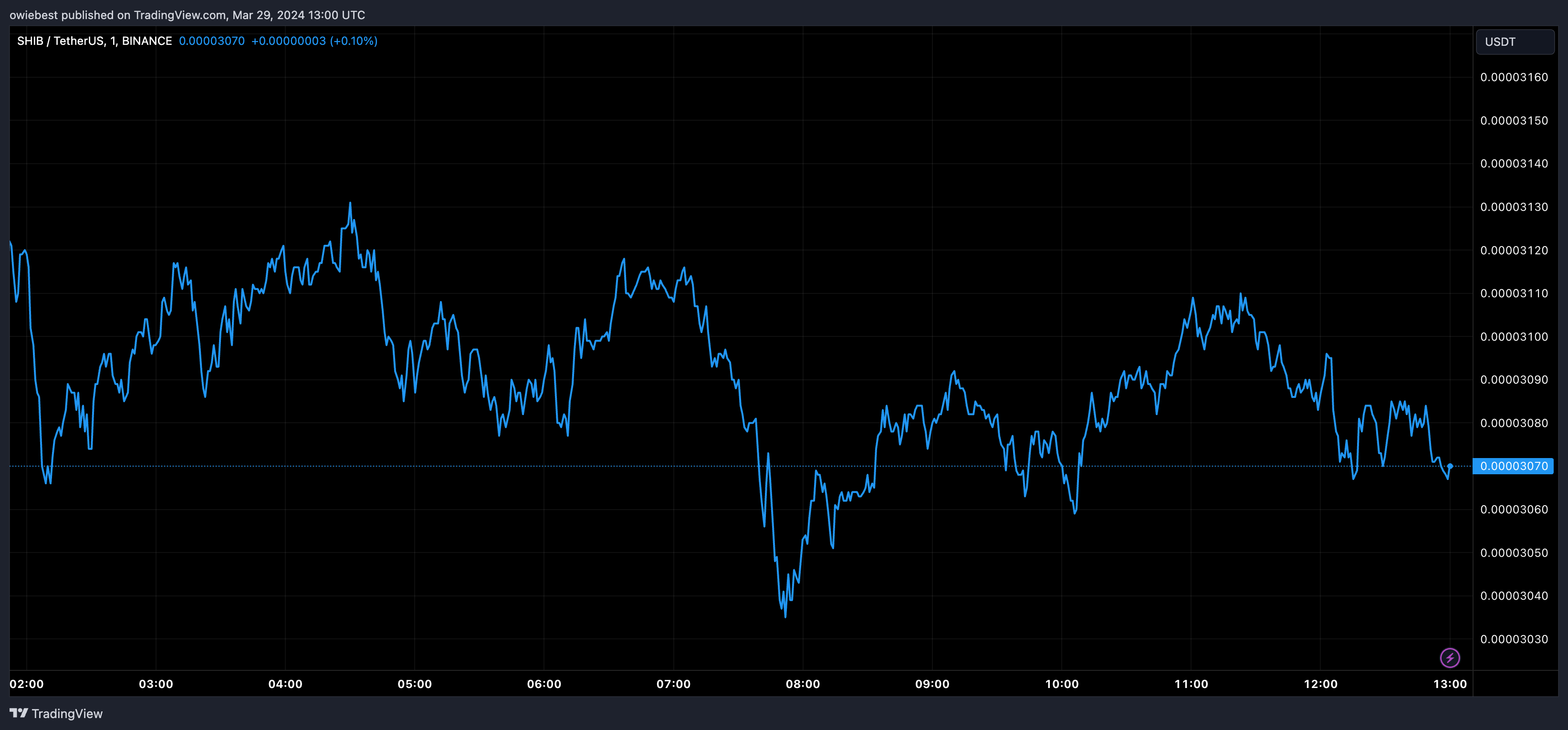Click the 0.00003070 last price in legend

pos(211,41)
